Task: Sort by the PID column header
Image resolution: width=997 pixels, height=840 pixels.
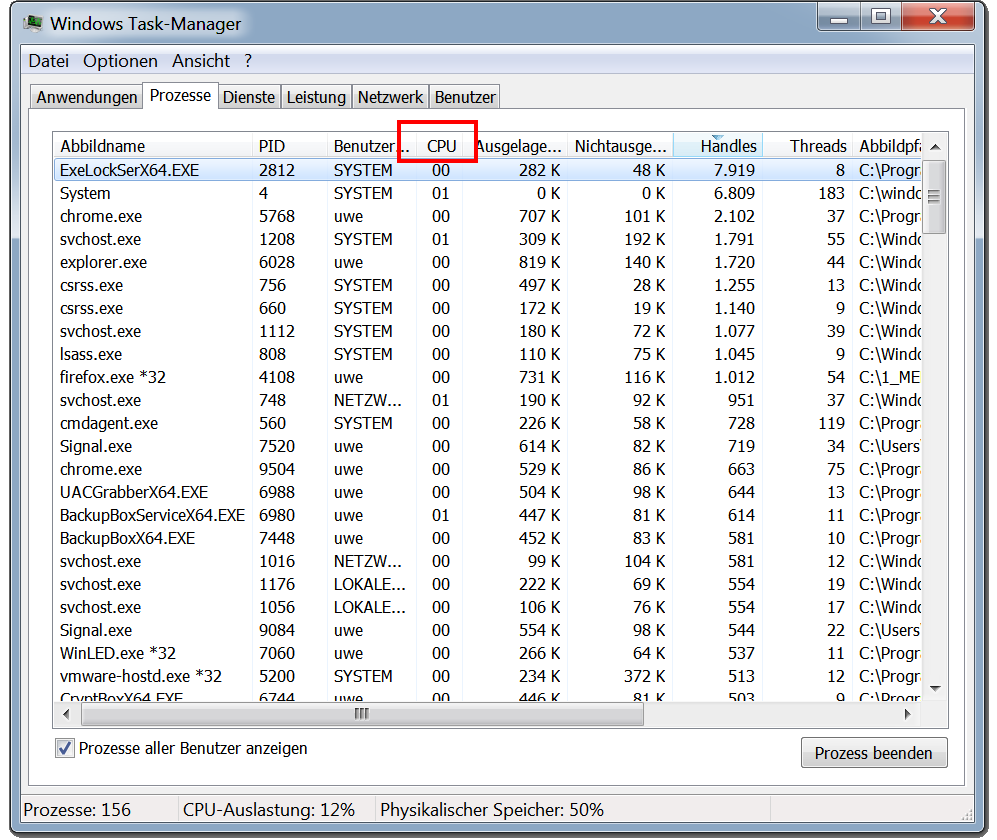Action: 290,146
